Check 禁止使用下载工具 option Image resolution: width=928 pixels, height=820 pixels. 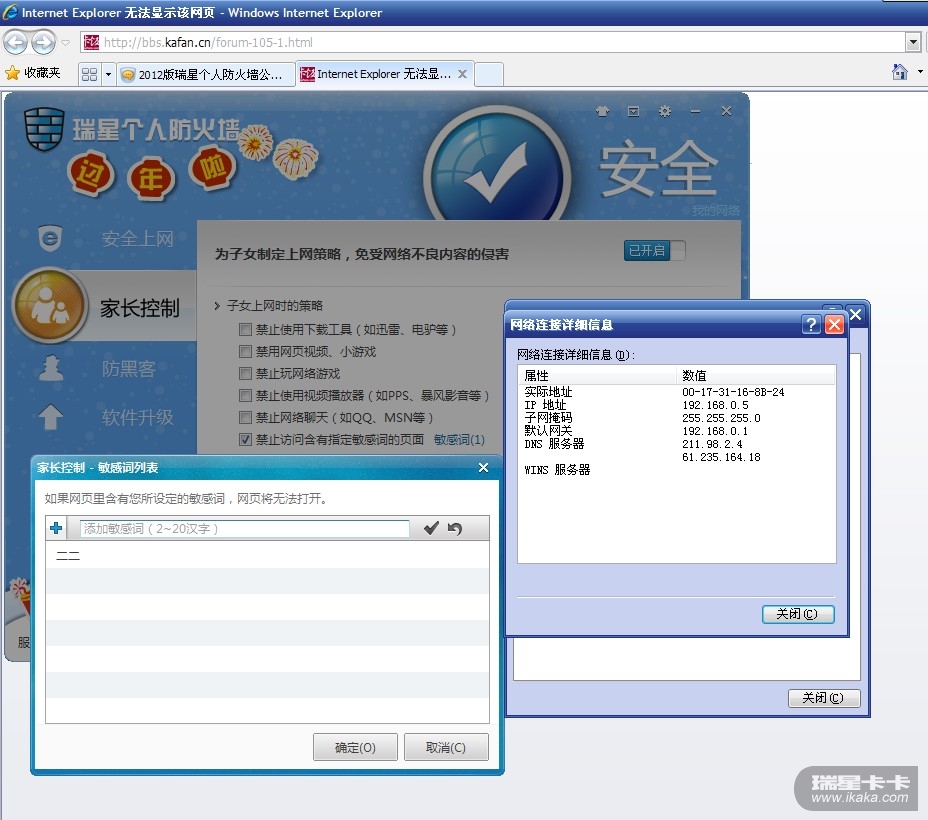pyautogui.click(x=245, y=329)
